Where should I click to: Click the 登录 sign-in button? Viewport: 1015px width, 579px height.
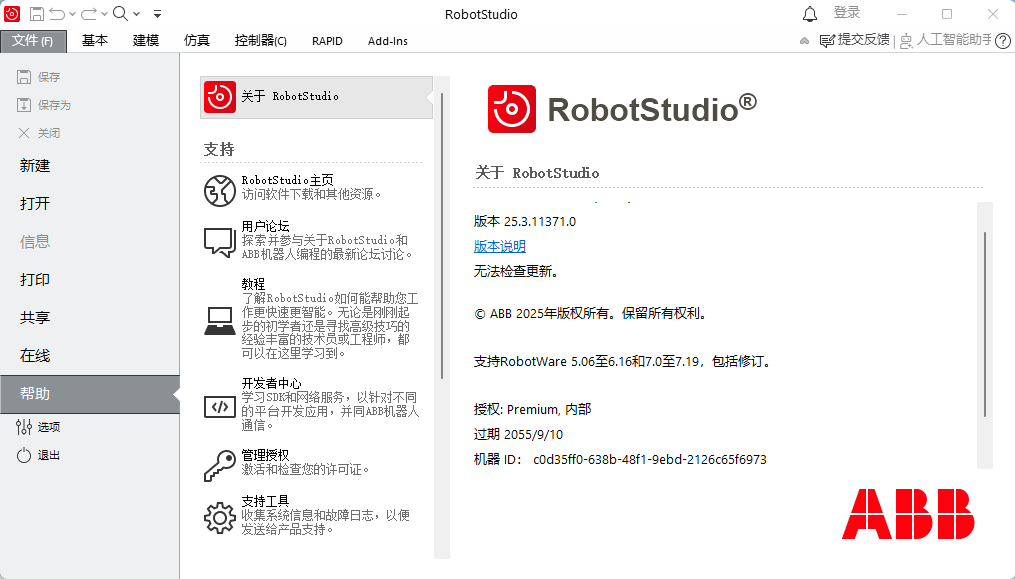[x=846, y=13]
